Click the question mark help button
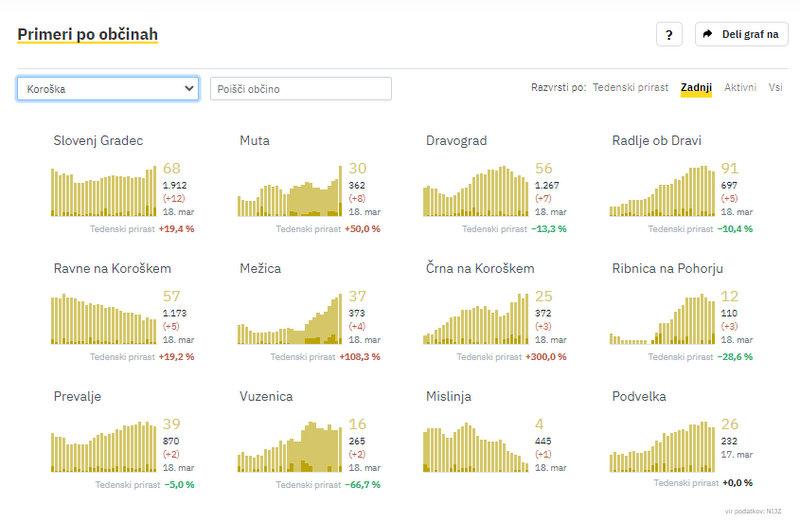This screenshot has width=800, height=523. click(x=669, y=34)
